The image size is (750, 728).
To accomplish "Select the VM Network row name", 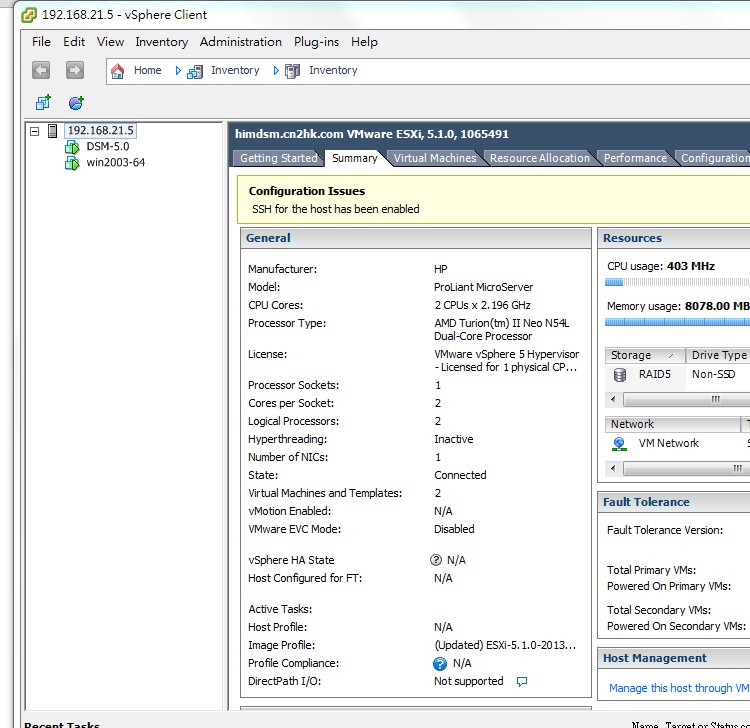I will (x=668, y=443).
